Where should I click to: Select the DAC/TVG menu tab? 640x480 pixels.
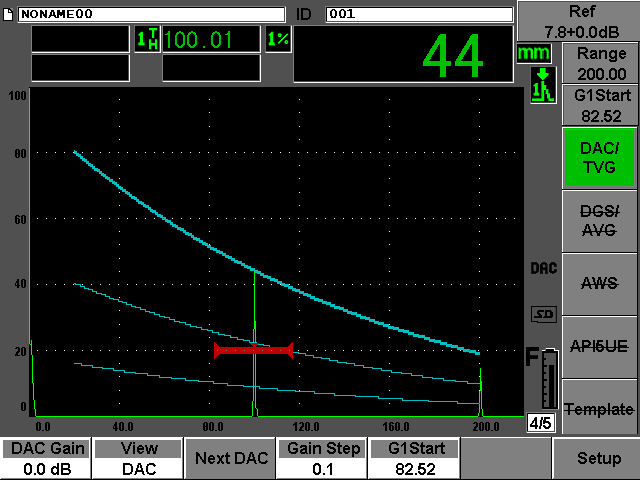click(x=598, y=157)
